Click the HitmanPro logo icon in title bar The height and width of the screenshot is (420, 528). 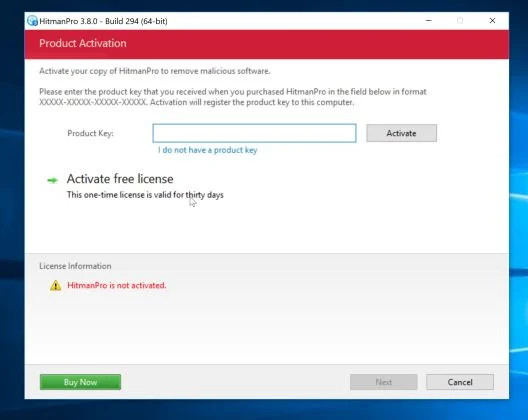point(33,21)
